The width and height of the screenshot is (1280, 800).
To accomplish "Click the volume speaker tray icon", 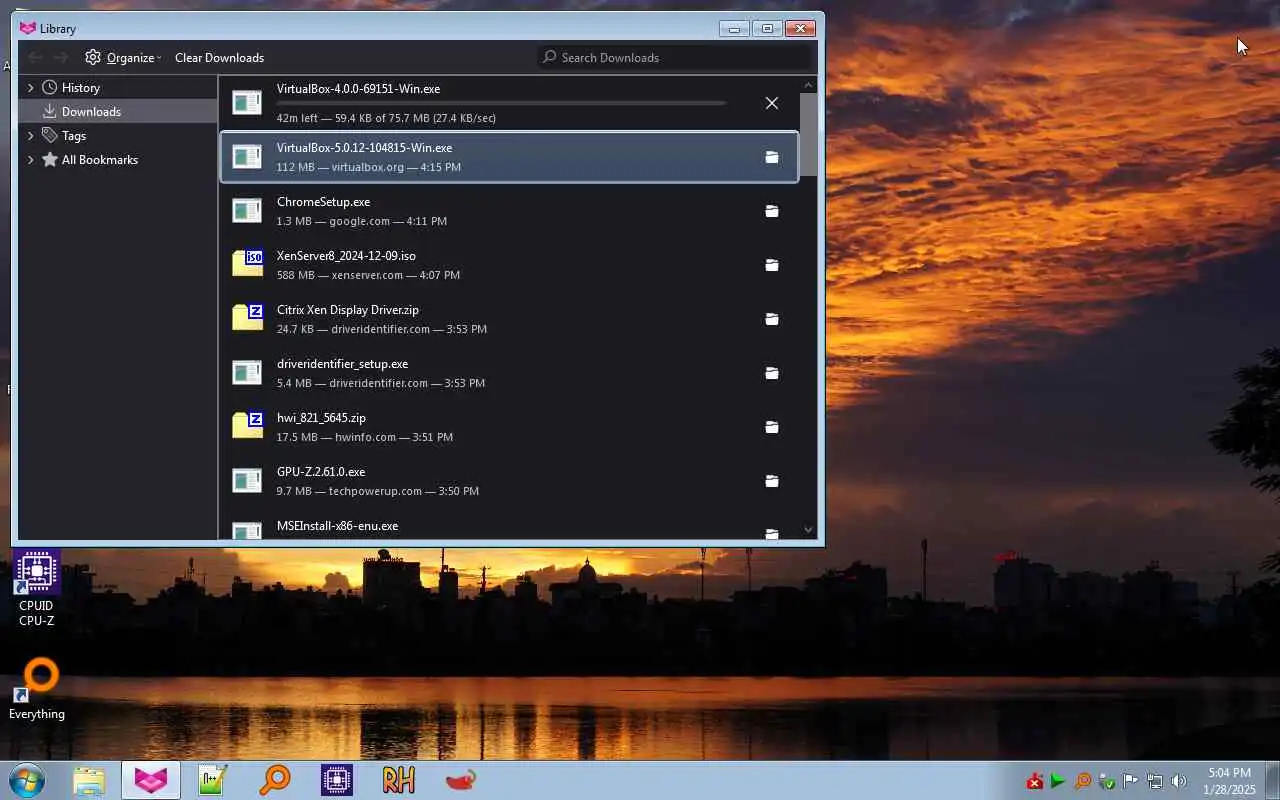I will [1179, 781].
